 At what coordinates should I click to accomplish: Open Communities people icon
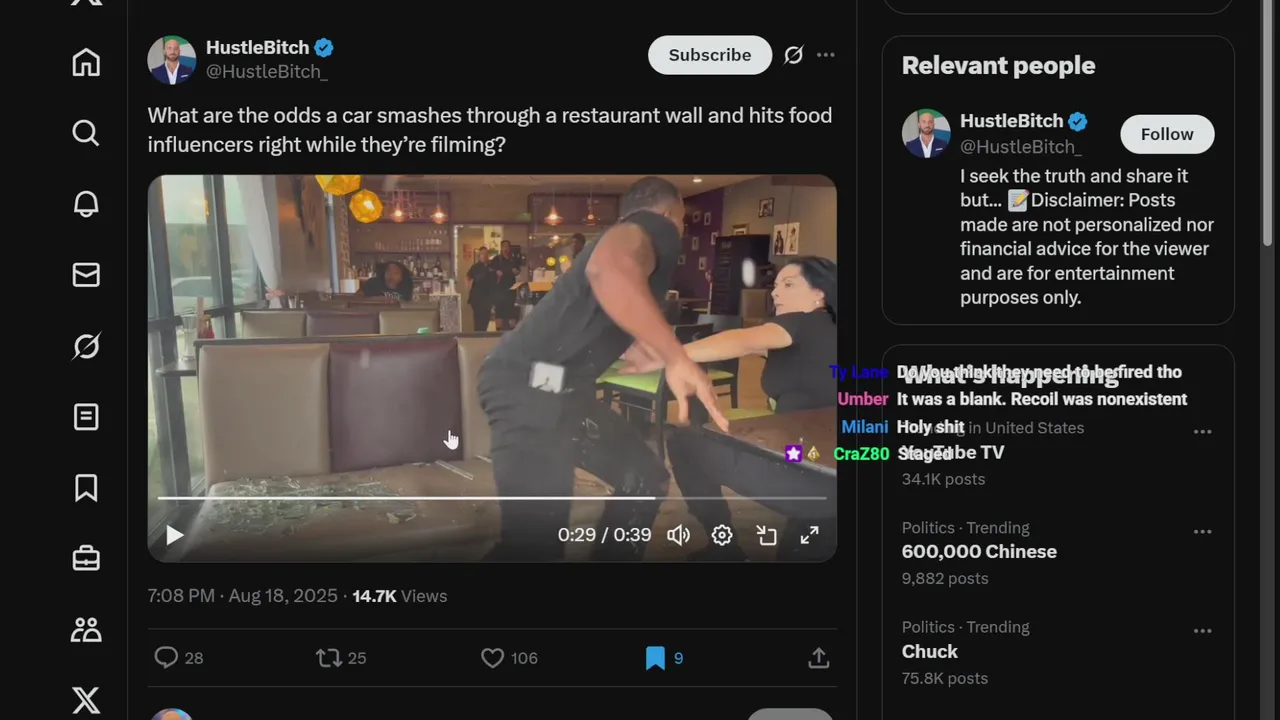click(x=86, y=630)
